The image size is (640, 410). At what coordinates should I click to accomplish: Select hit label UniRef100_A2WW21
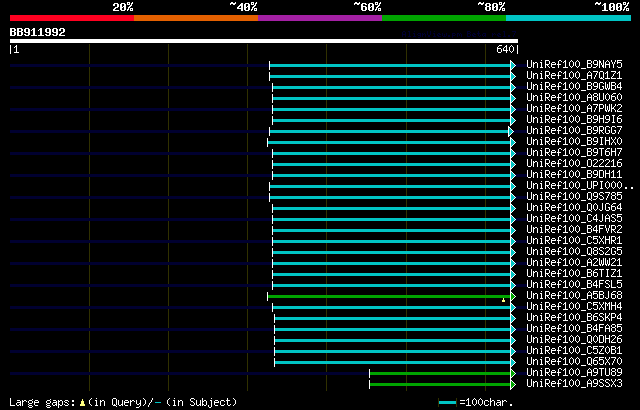pos(574,263)
